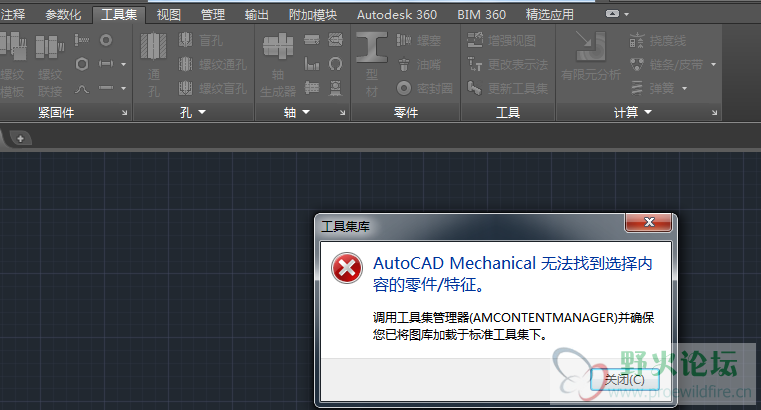Close the 工具集库 dialog with X
The width and height of the screenshot is (761, 410).
[649, 222]
